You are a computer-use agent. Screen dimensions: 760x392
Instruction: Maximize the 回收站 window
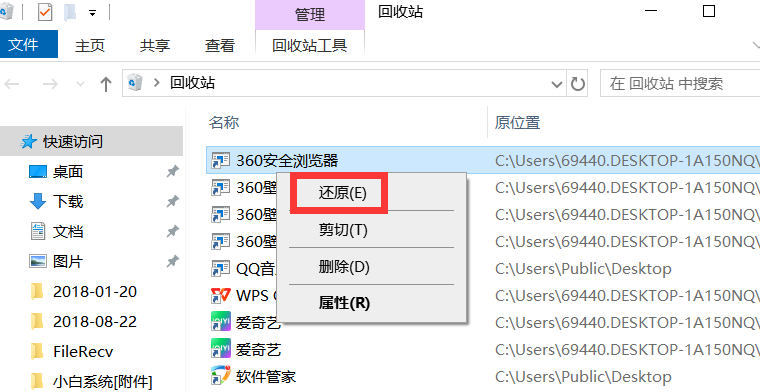tap(709, 11)
